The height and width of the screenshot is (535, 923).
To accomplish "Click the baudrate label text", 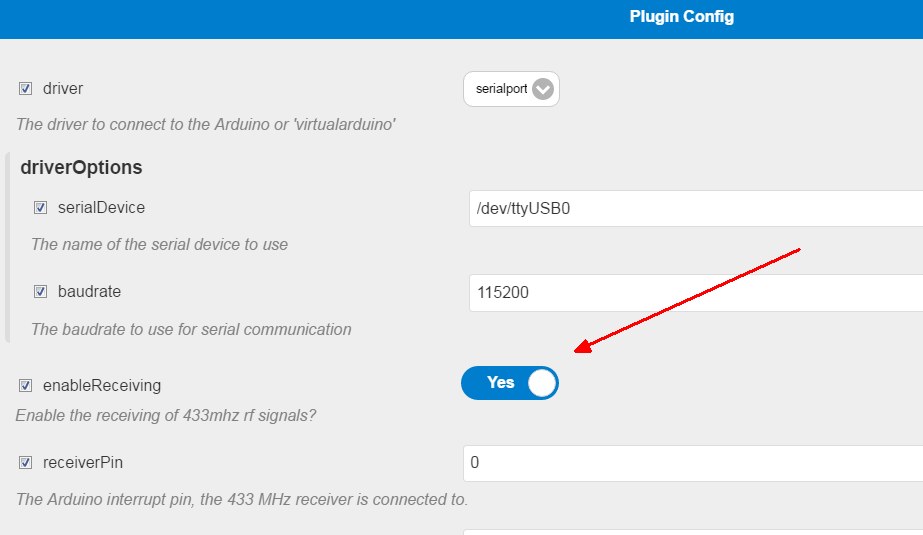I will click(x=89, y=291).
